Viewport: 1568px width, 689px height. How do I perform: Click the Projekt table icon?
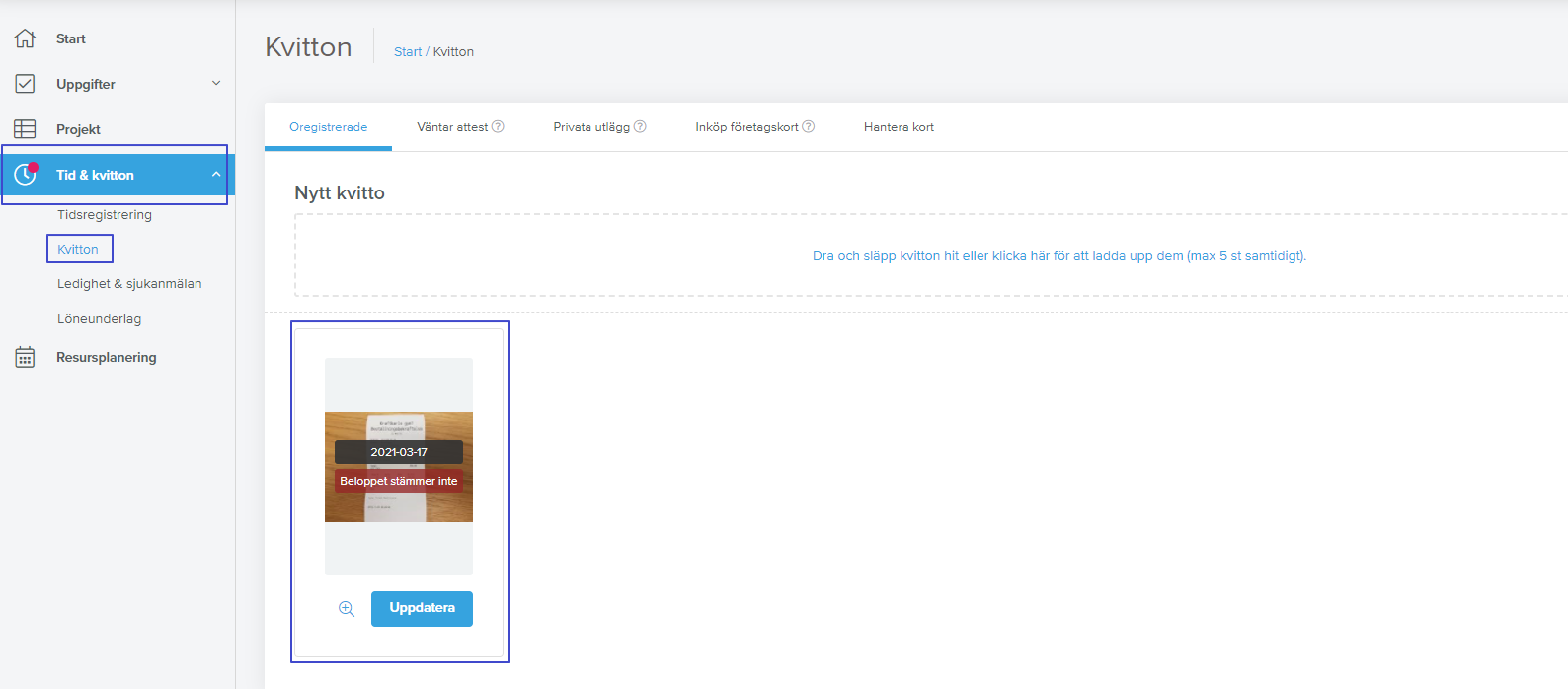(25, 129)
